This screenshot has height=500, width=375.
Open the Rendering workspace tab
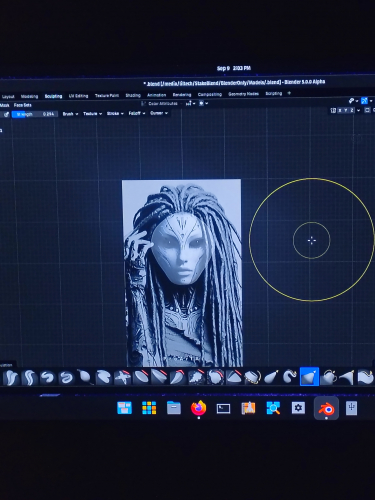coord(182,95)
